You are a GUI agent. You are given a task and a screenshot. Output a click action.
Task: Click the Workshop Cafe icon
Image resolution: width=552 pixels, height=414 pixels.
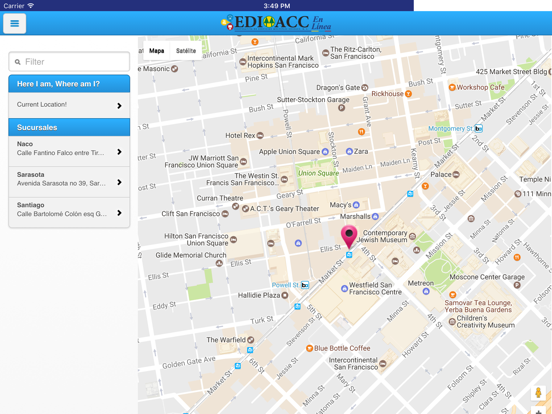coord(452,87)
